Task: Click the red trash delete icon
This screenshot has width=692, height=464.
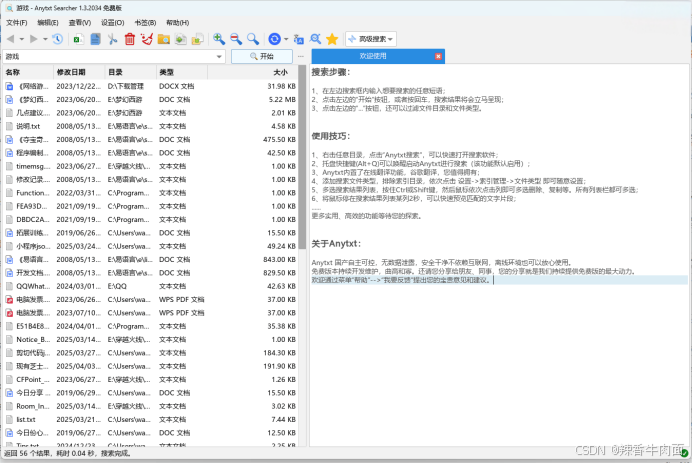Action: (x=130, y=39)
